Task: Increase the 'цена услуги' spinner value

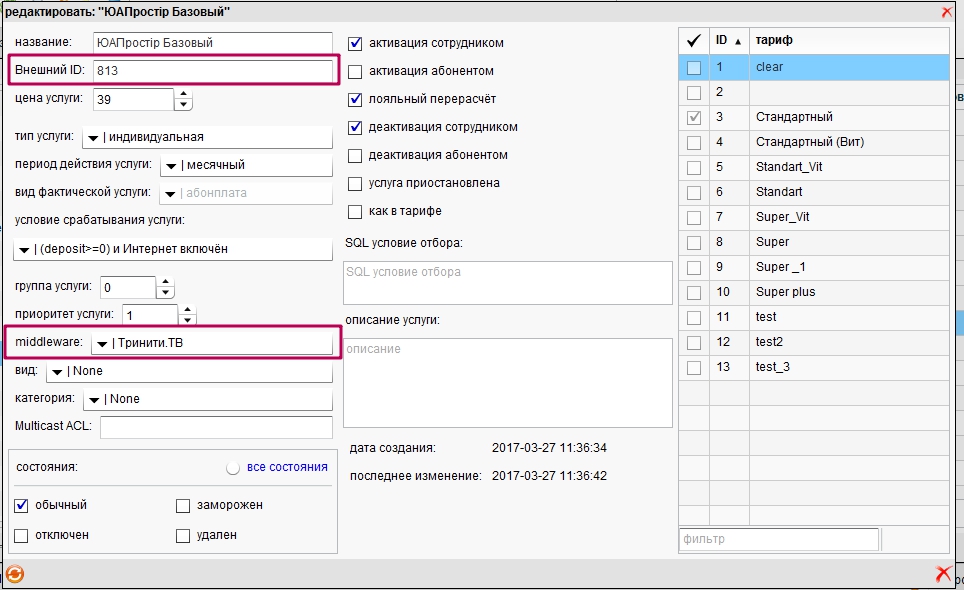Action: click(183, 95)
